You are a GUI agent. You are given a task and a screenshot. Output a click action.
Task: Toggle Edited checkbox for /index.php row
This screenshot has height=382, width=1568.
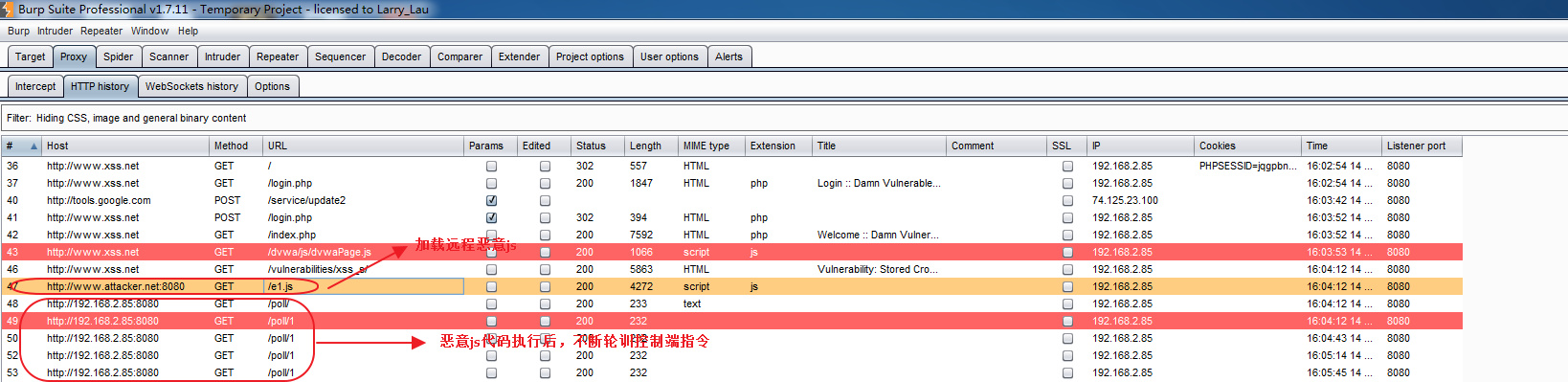point(545,236)
